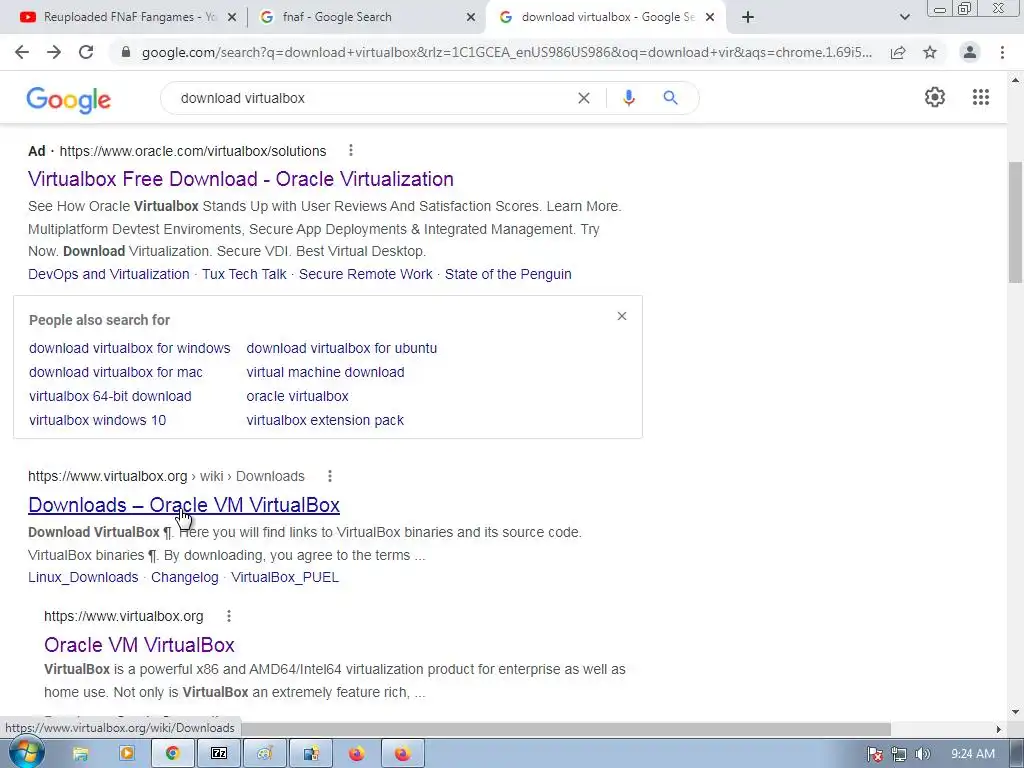Open State of the Penguin sitelink

pyautogui.click(x=508, y=274)
